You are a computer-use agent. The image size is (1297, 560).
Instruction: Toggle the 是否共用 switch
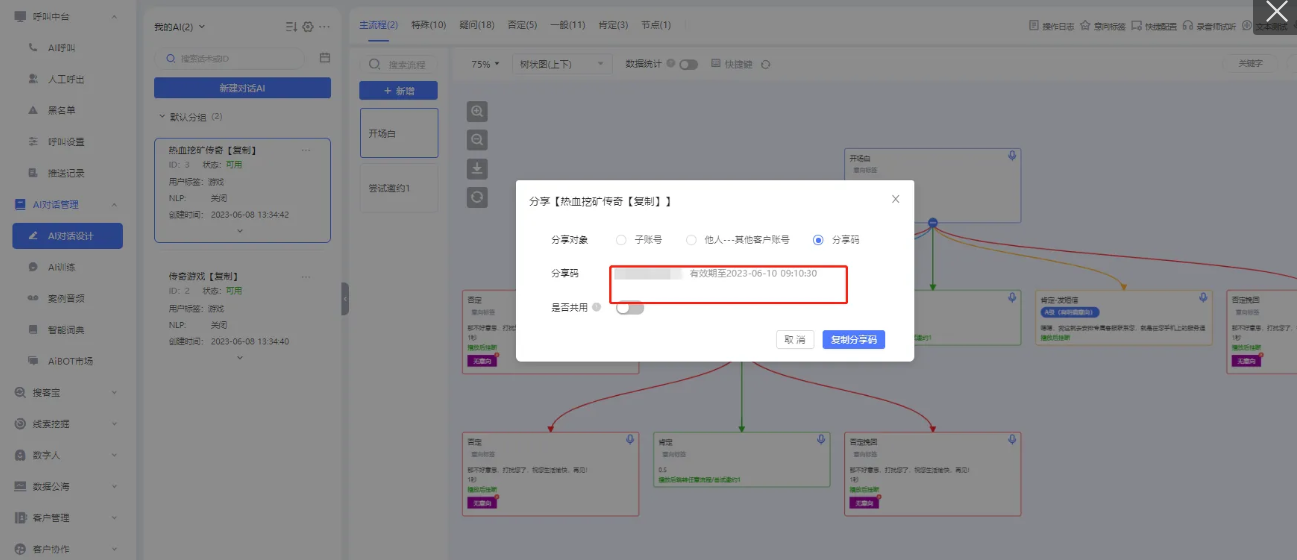630,308
